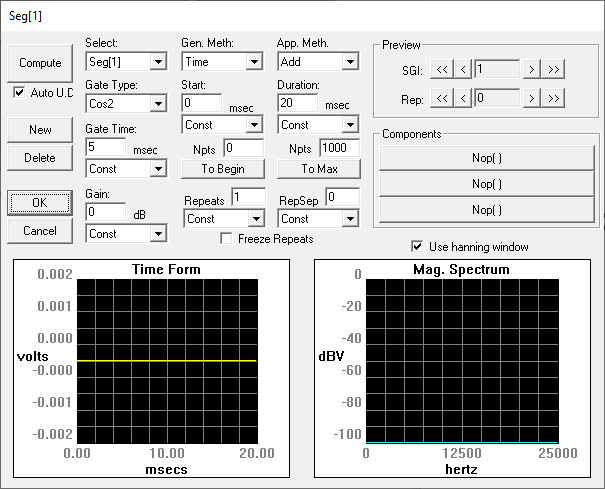Click the Delete button

pyautogui.click(x=40, y=157)
